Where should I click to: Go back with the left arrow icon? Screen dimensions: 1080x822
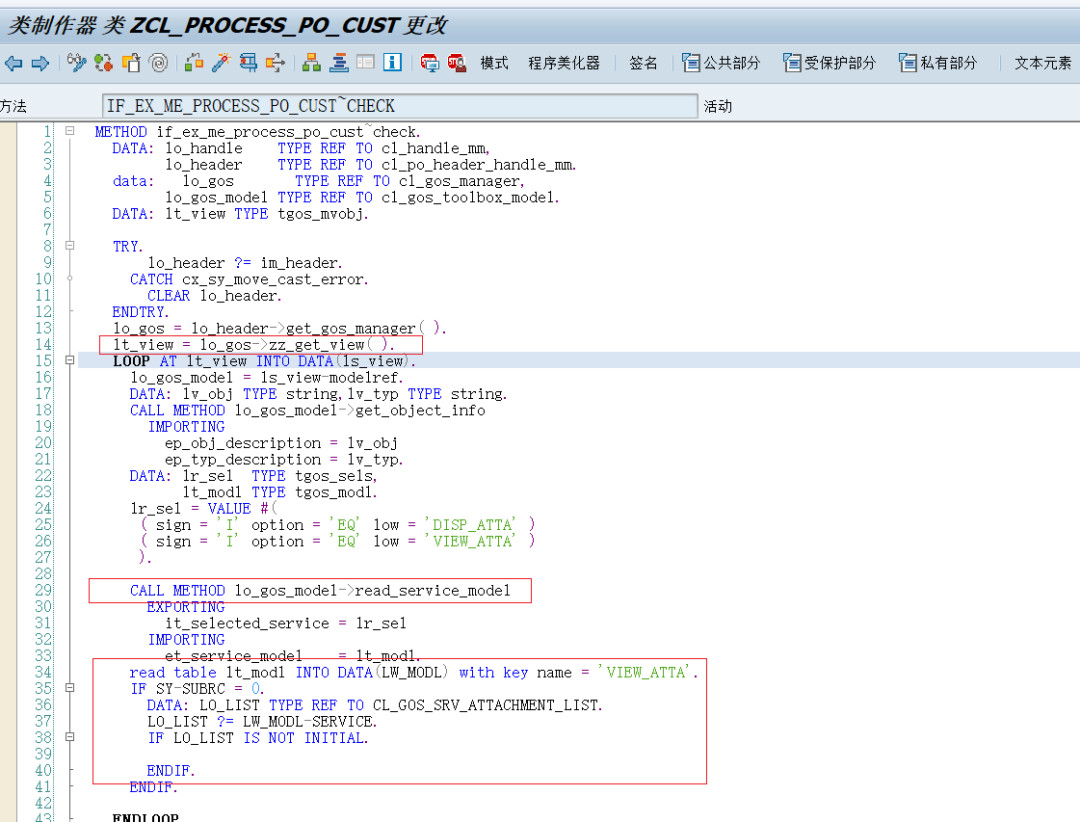tap(13, 63)
